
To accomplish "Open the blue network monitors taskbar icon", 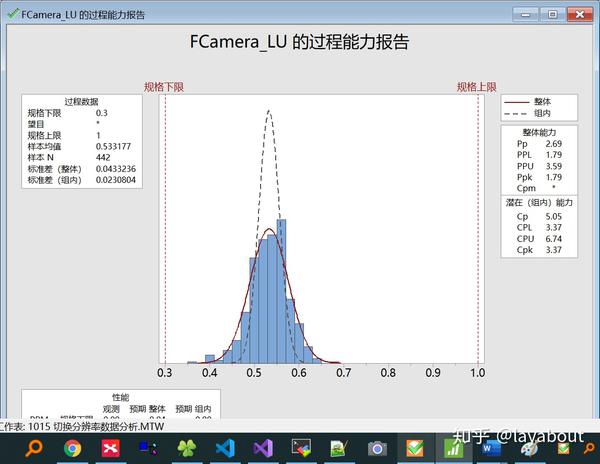I will (x=148, y=448).
